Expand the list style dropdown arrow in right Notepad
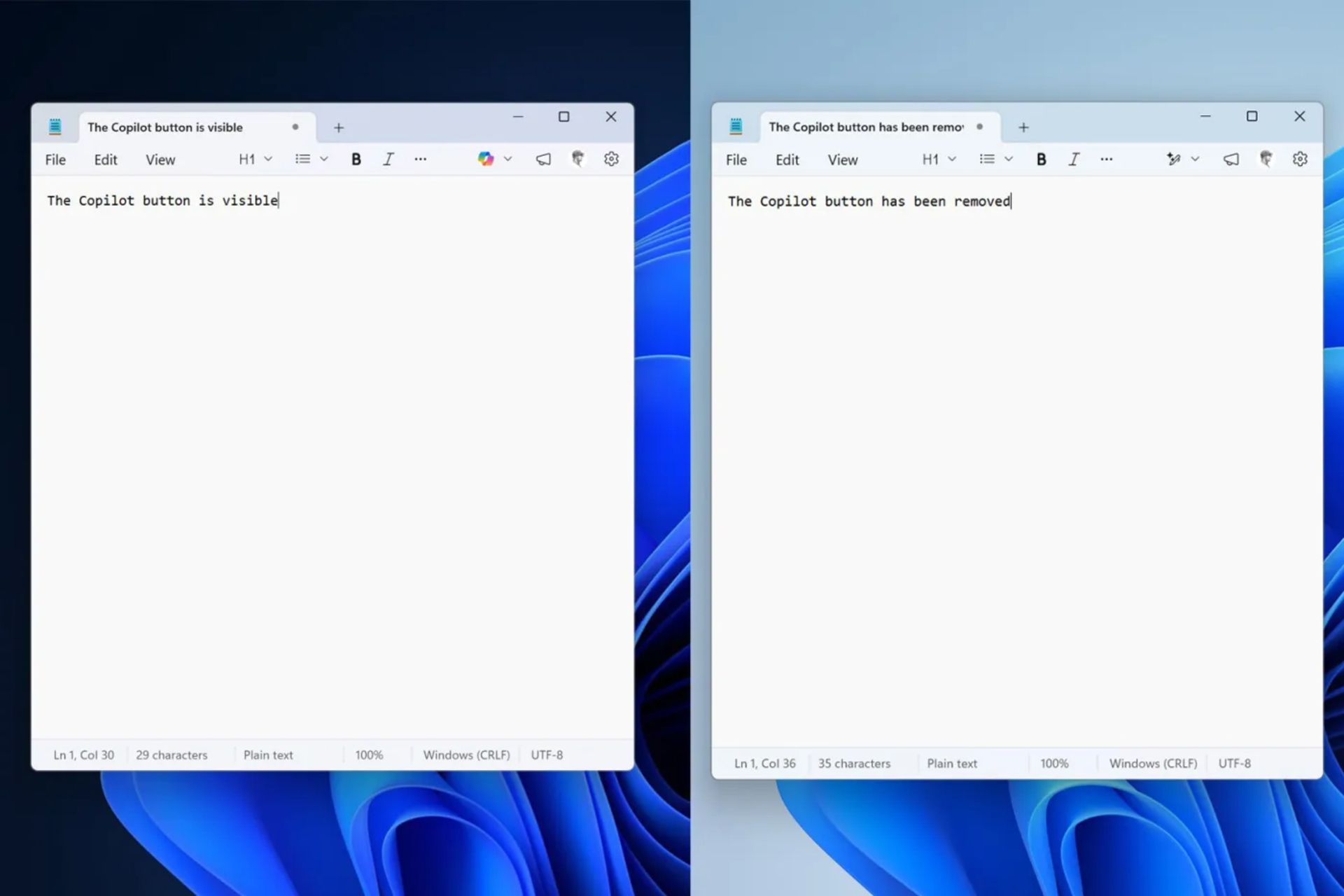 [x=1009, y=159]
